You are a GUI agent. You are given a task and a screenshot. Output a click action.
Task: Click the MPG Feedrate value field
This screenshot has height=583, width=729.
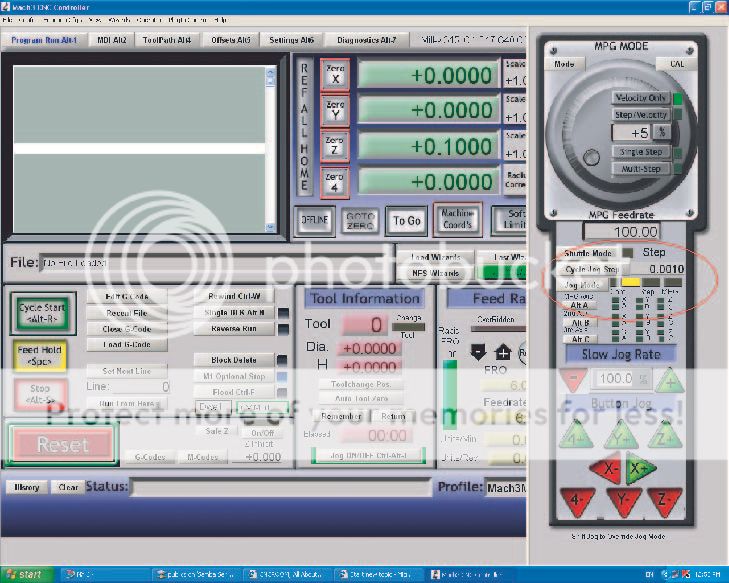[621, 231]
